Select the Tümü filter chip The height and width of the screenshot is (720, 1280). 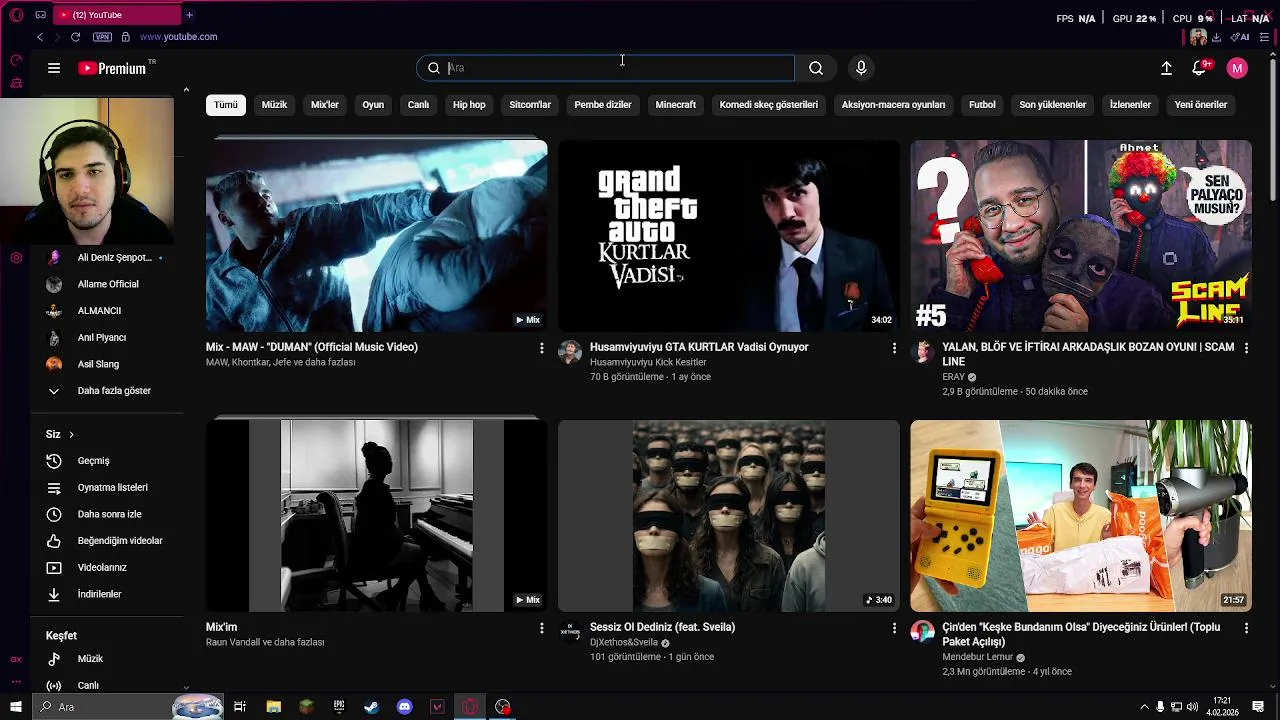226,105
